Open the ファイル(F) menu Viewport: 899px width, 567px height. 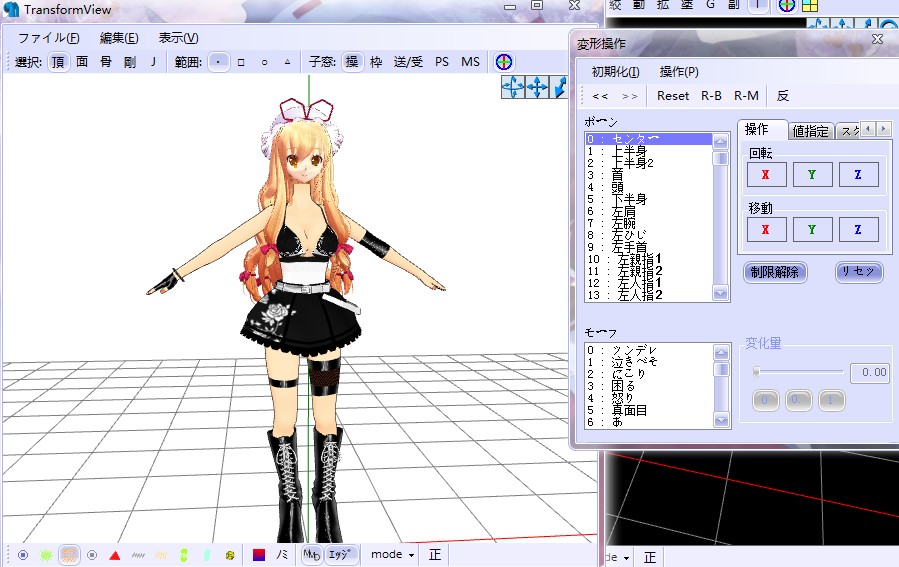click(x=49, y=38)
